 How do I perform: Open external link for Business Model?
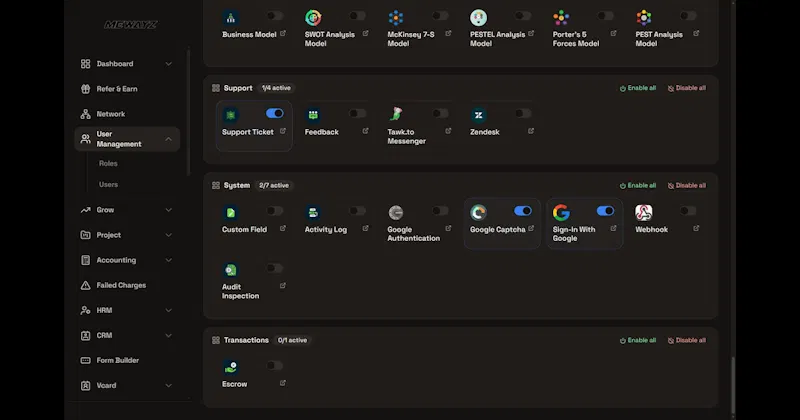(x=283, y=34)
